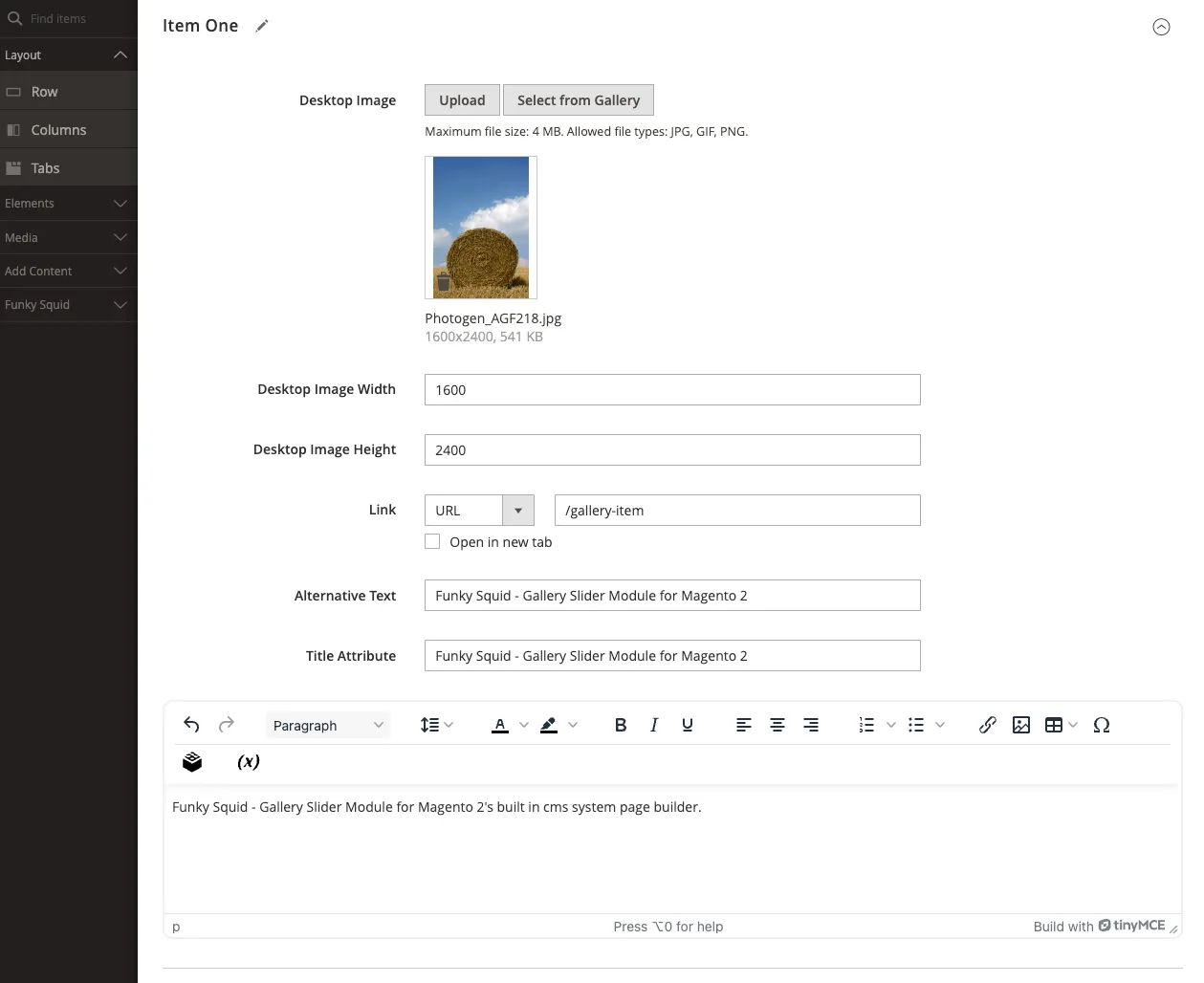Insert a widget with the cube icon
The width and height of the screenshot is (1204, 983).
click(192, 761)
